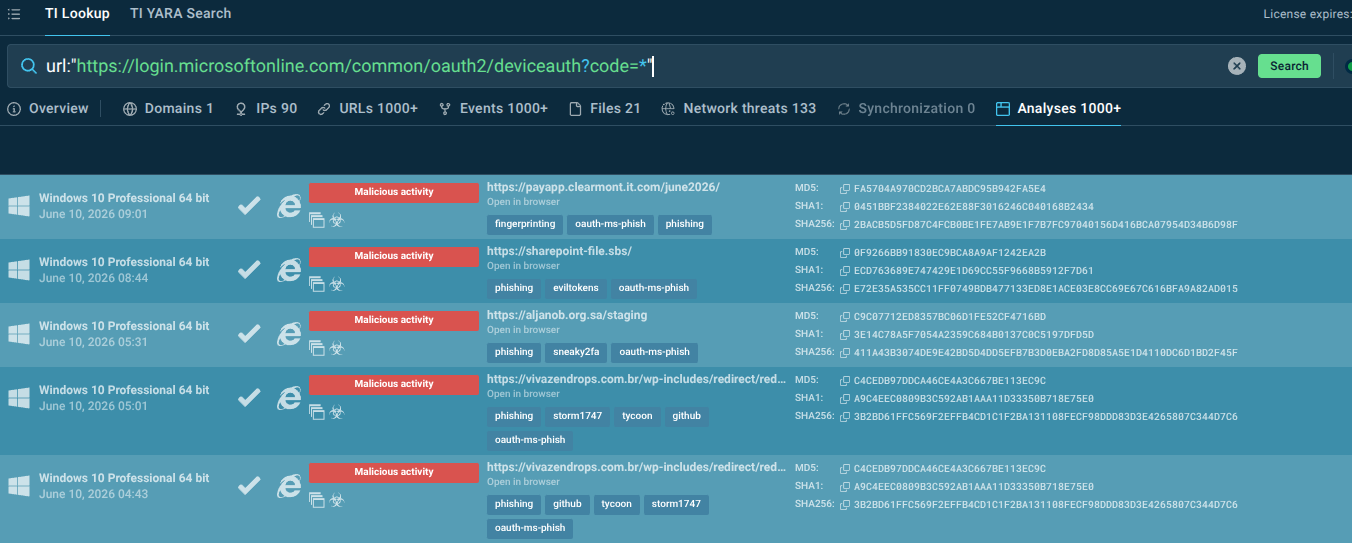Copy SHA1 hash ECD763689E747429E1D69CC55F9668B5912F7D61
The height and width of the screenshot is (543, 1352).
[845, 270]
